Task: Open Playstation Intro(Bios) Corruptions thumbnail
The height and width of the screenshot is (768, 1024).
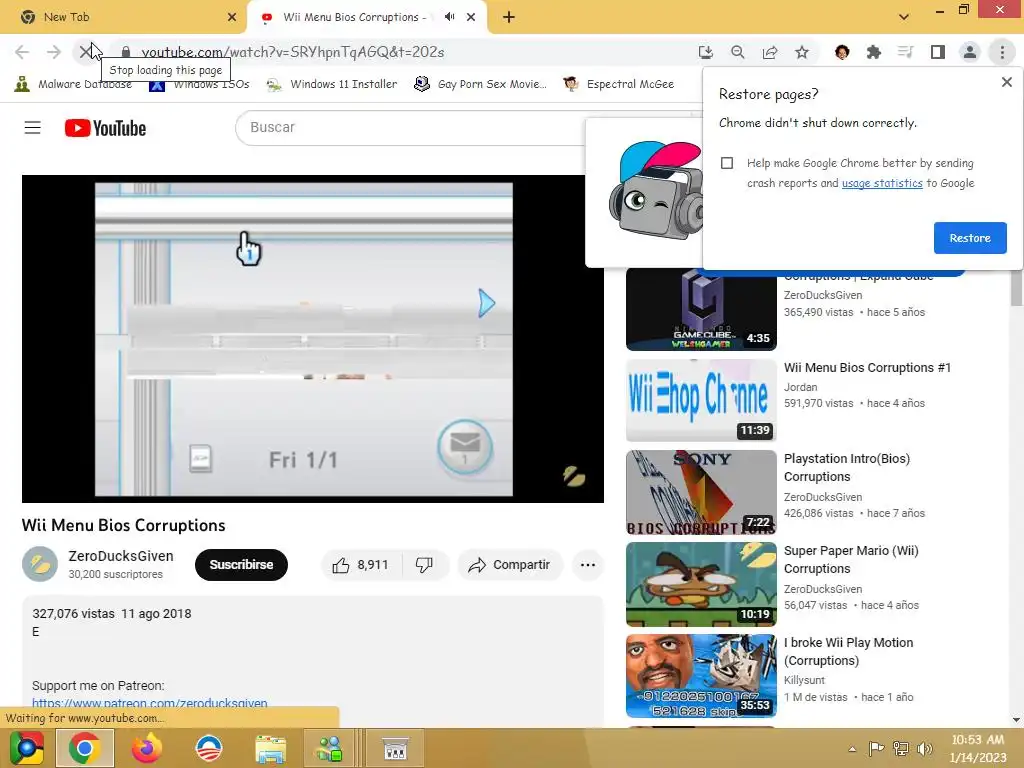Action: [x=701, y=492]
